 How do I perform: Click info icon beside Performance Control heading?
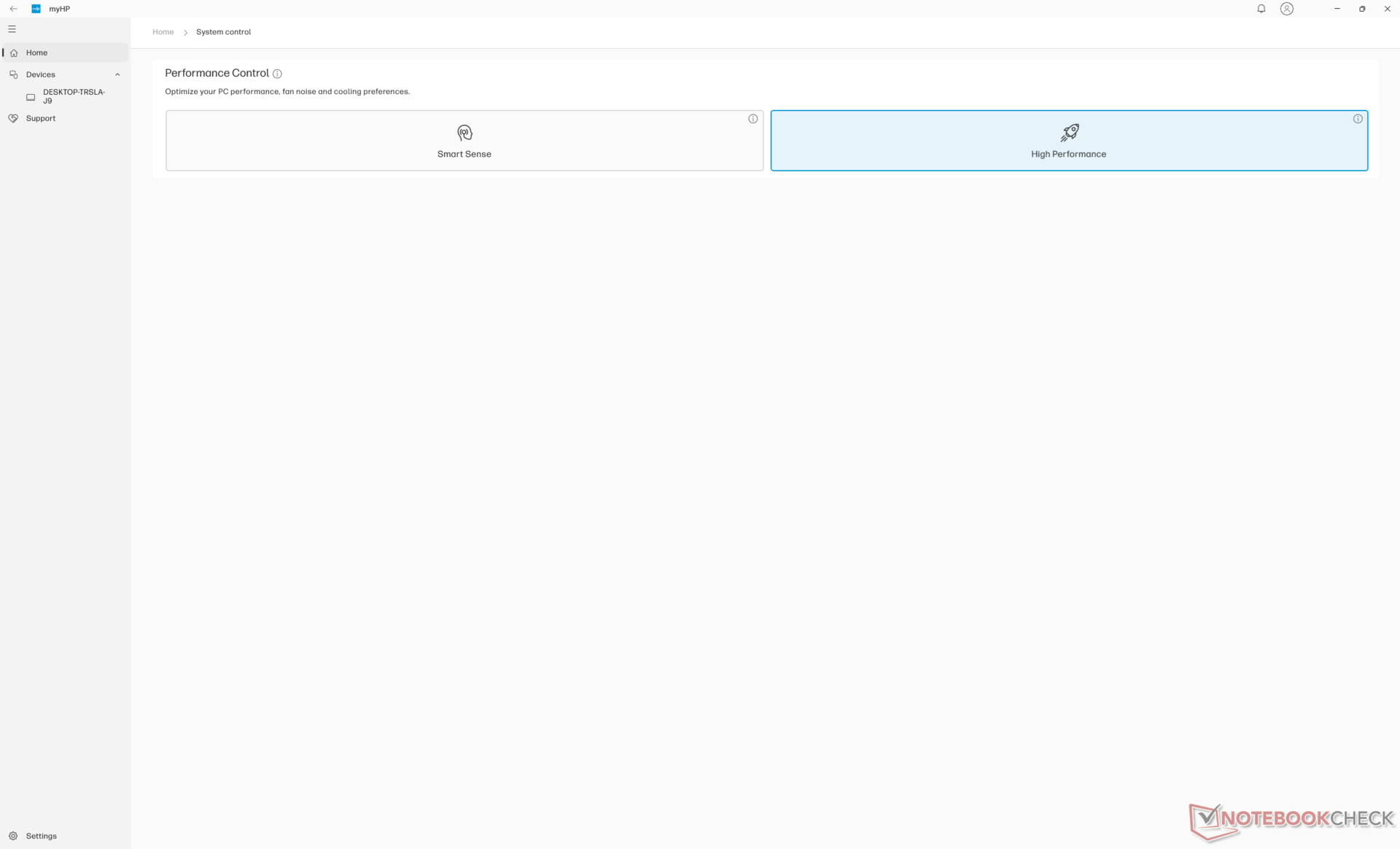(277, 74)
